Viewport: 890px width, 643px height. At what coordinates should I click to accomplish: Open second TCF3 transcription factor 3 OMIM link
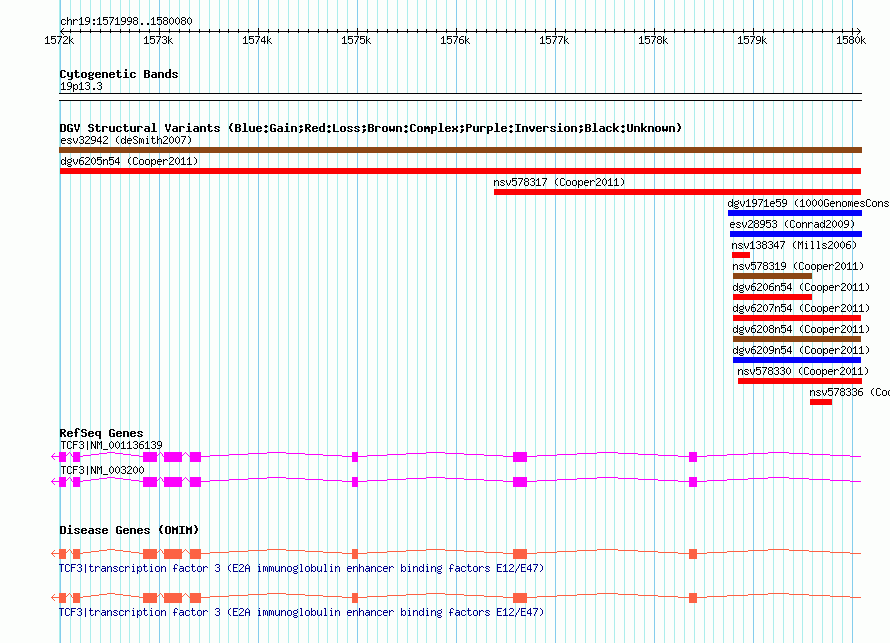click(301, 612)
